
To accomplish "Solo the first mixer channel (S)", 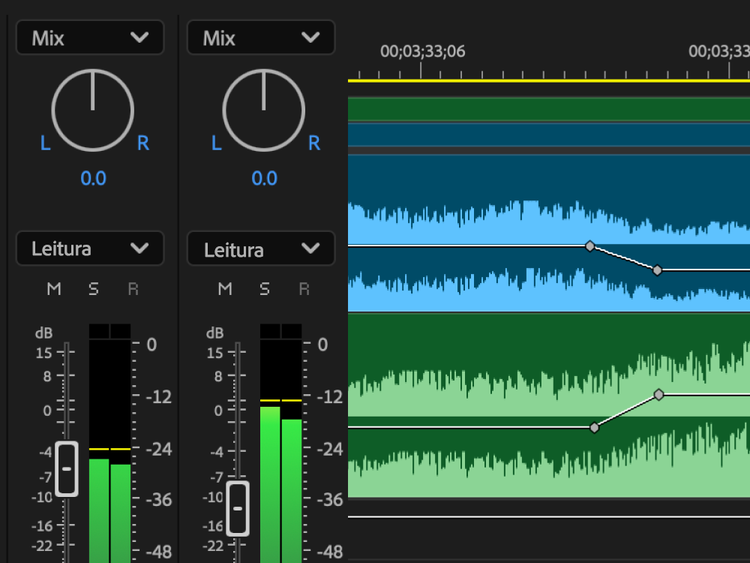I will click(93, 289).
